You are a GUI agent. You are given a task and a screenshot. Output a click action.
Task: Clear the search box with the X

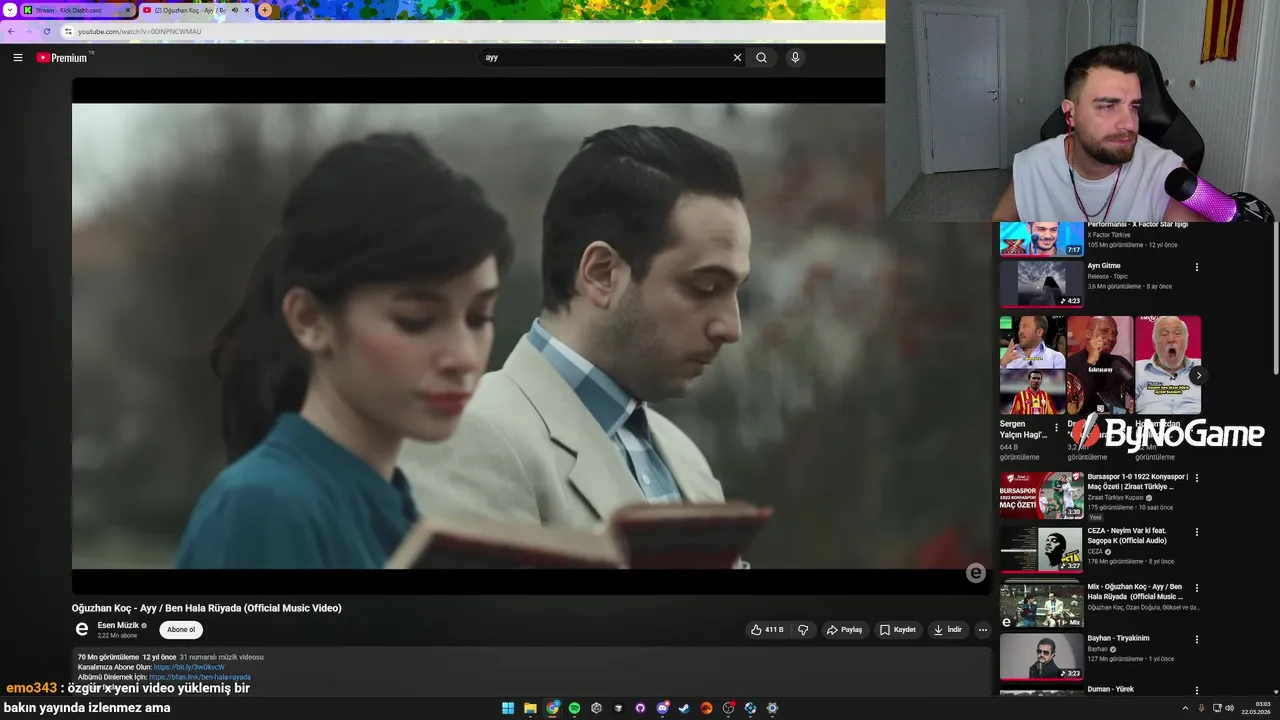pos(737,58)
